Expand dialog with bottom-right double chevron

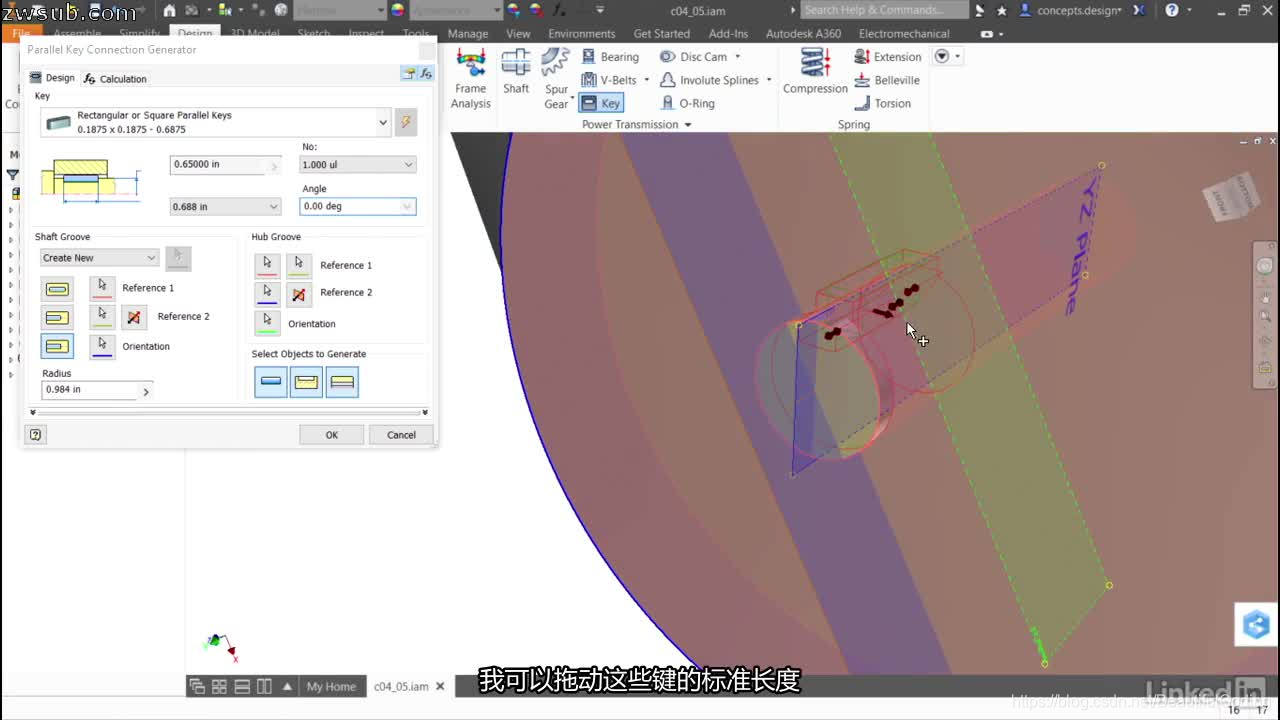425,412
